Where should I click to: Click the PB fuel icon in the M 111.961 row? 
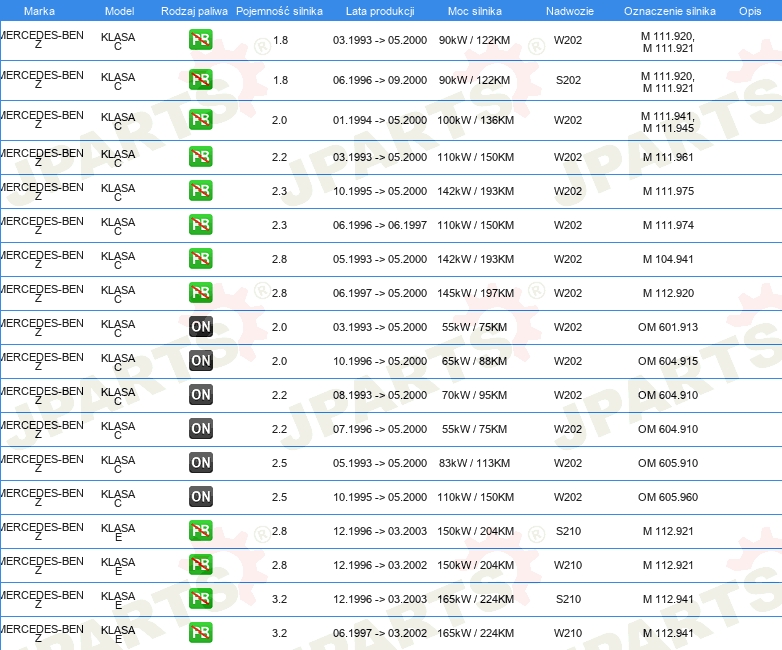[201, 157]
